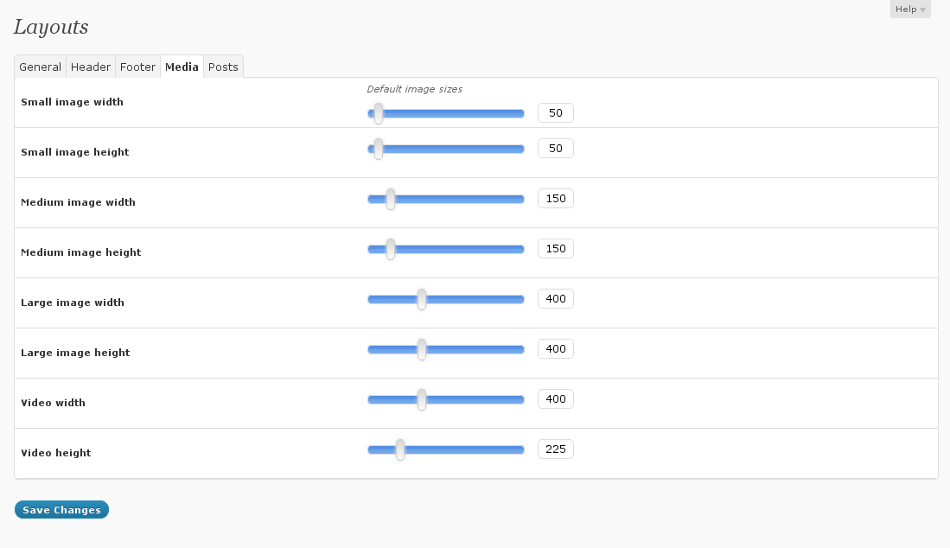Click the Small image width slider handle
Screen dimensions: 950x548
coord(378,113)
